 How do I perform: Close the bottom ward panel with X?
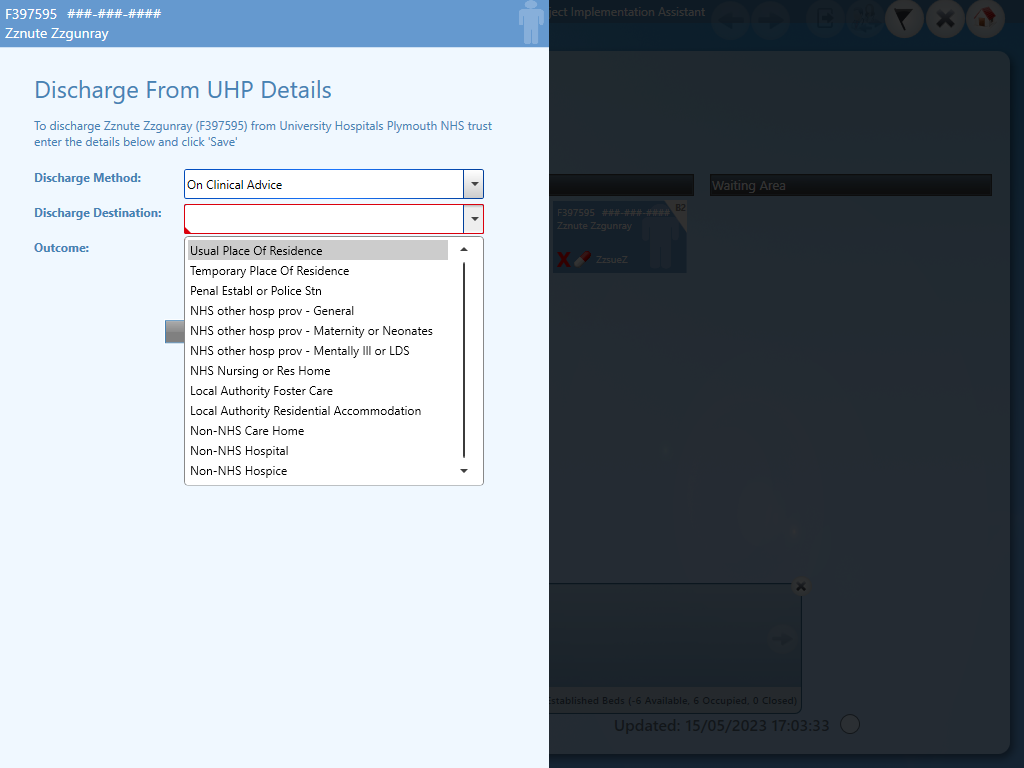pos(801,586)
